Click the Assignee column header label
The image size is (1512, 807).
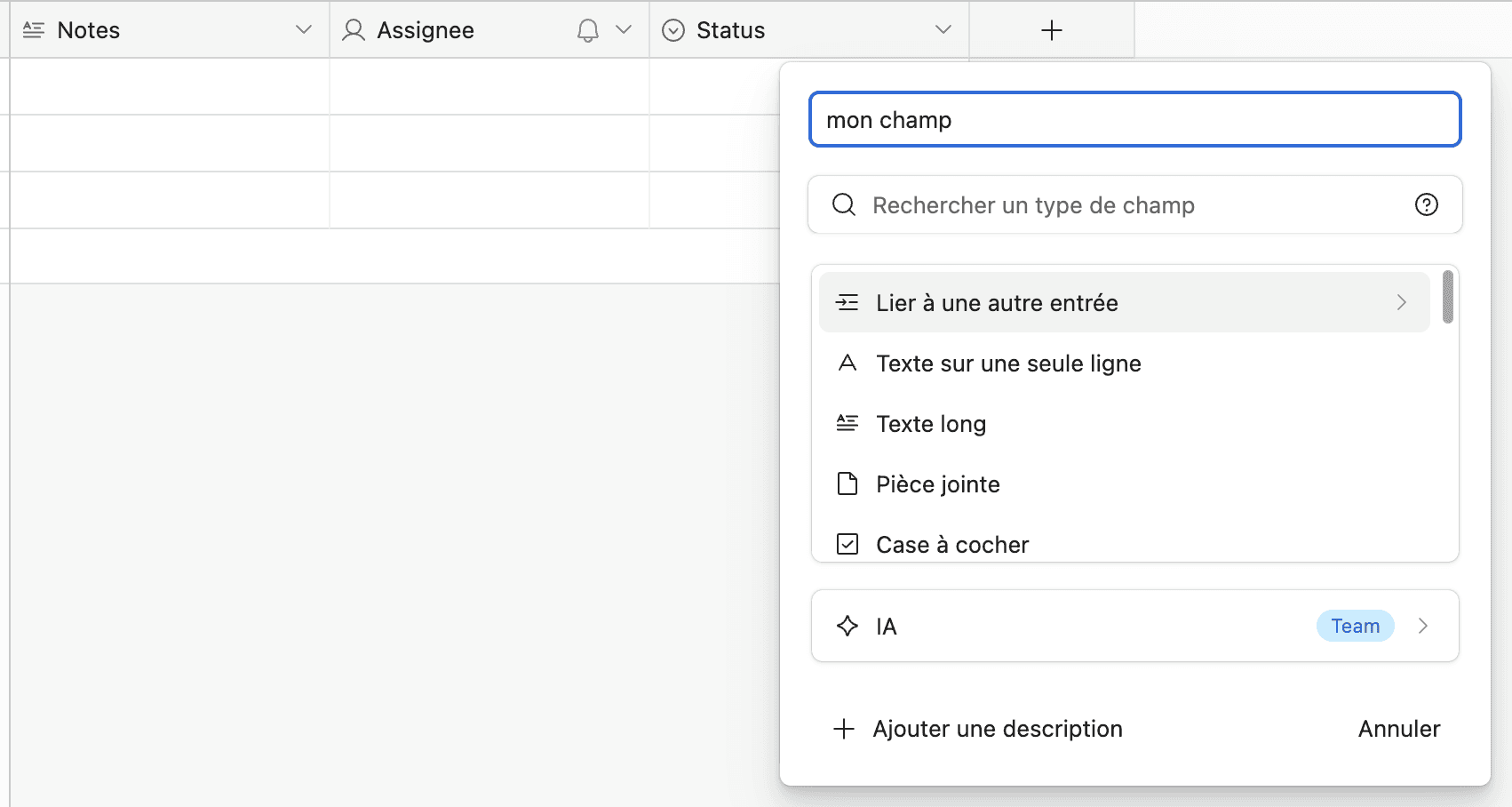coord(426,30)
